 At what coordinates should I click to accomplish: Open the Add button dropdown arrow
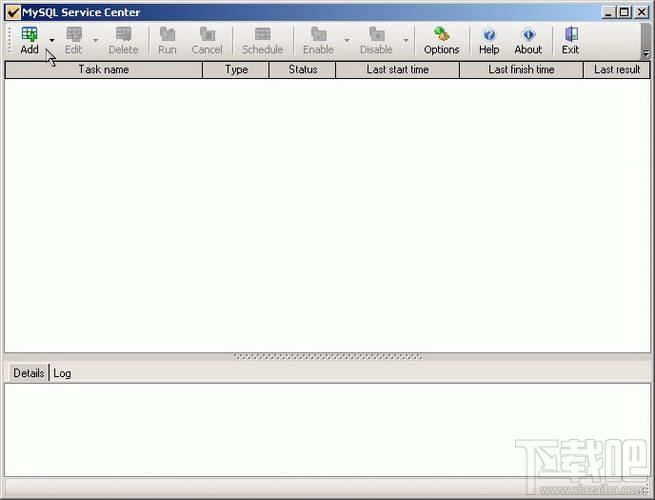click(52, 40)
